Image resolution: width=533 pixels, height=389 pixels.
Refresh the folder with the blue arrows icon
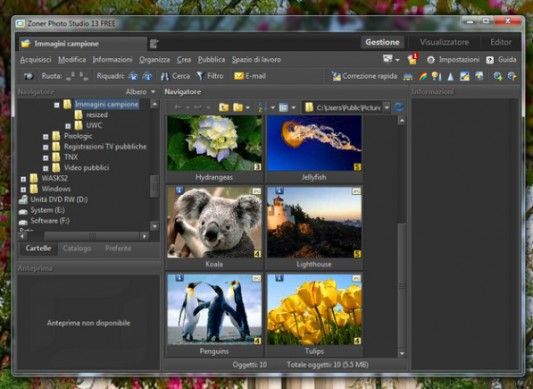[399, 107]
